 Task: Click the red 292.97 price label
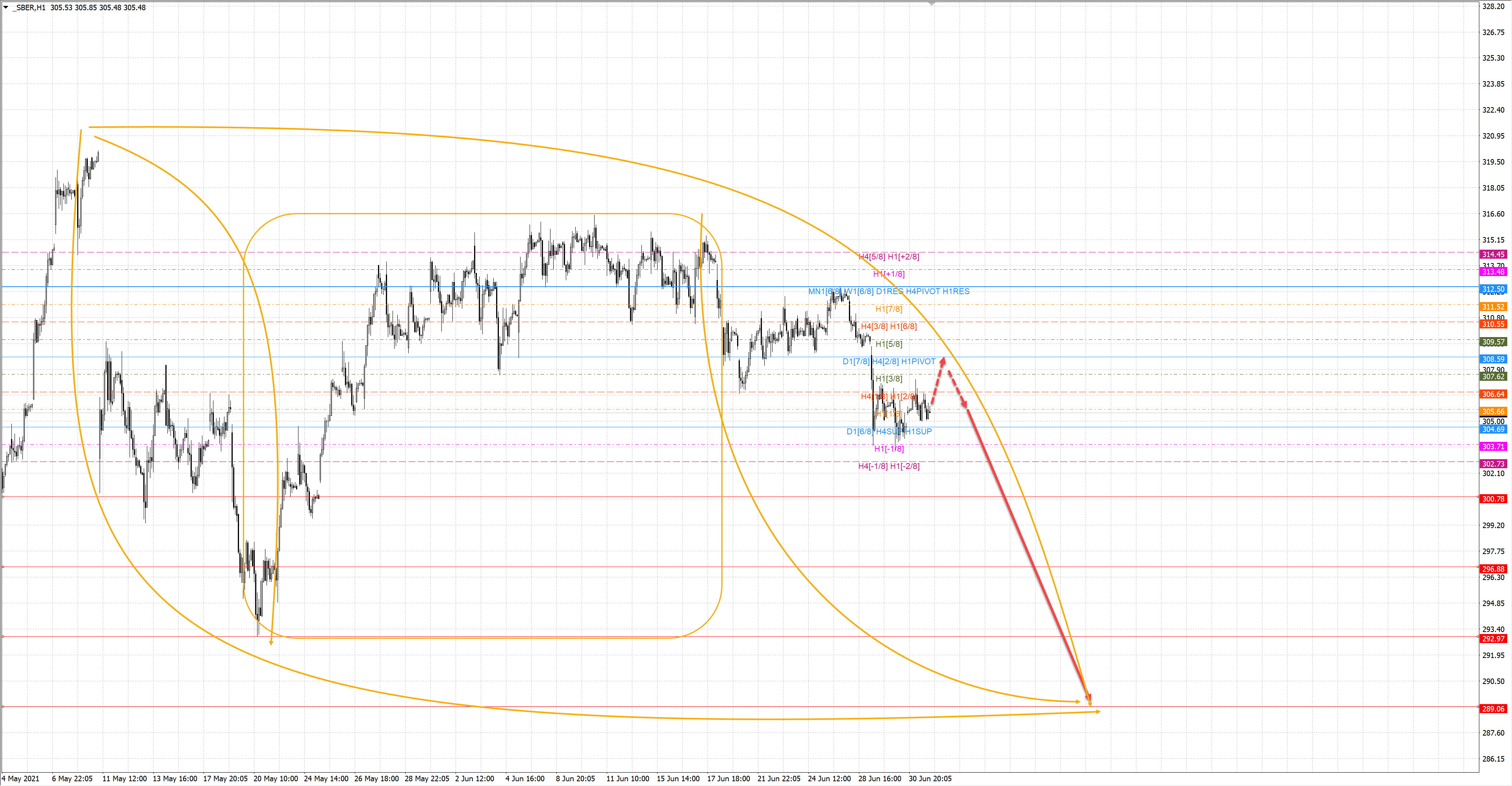point(1493,639)
